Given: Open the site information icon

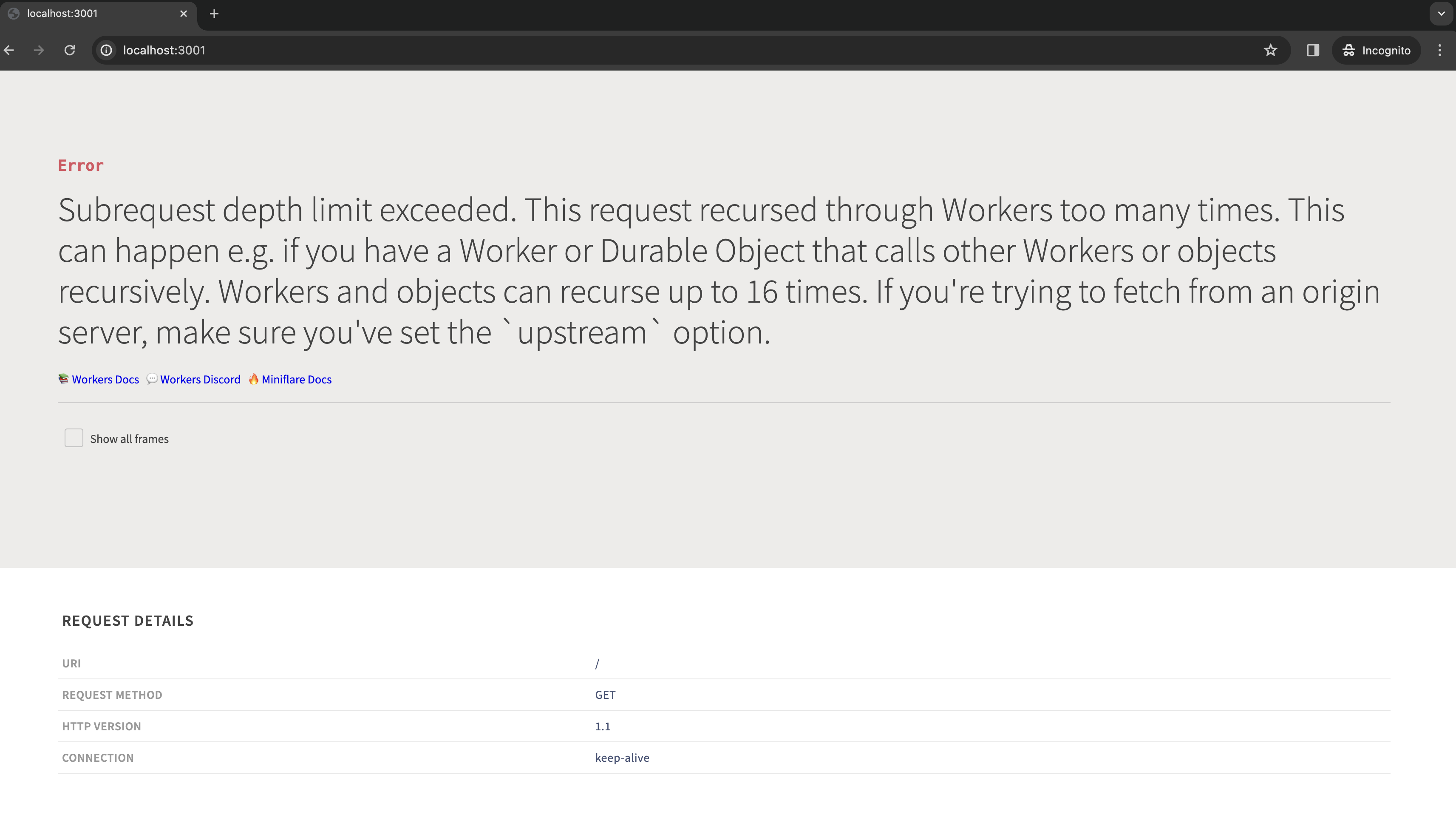Looking at the screenshot, I should click(x=106, y=50).
